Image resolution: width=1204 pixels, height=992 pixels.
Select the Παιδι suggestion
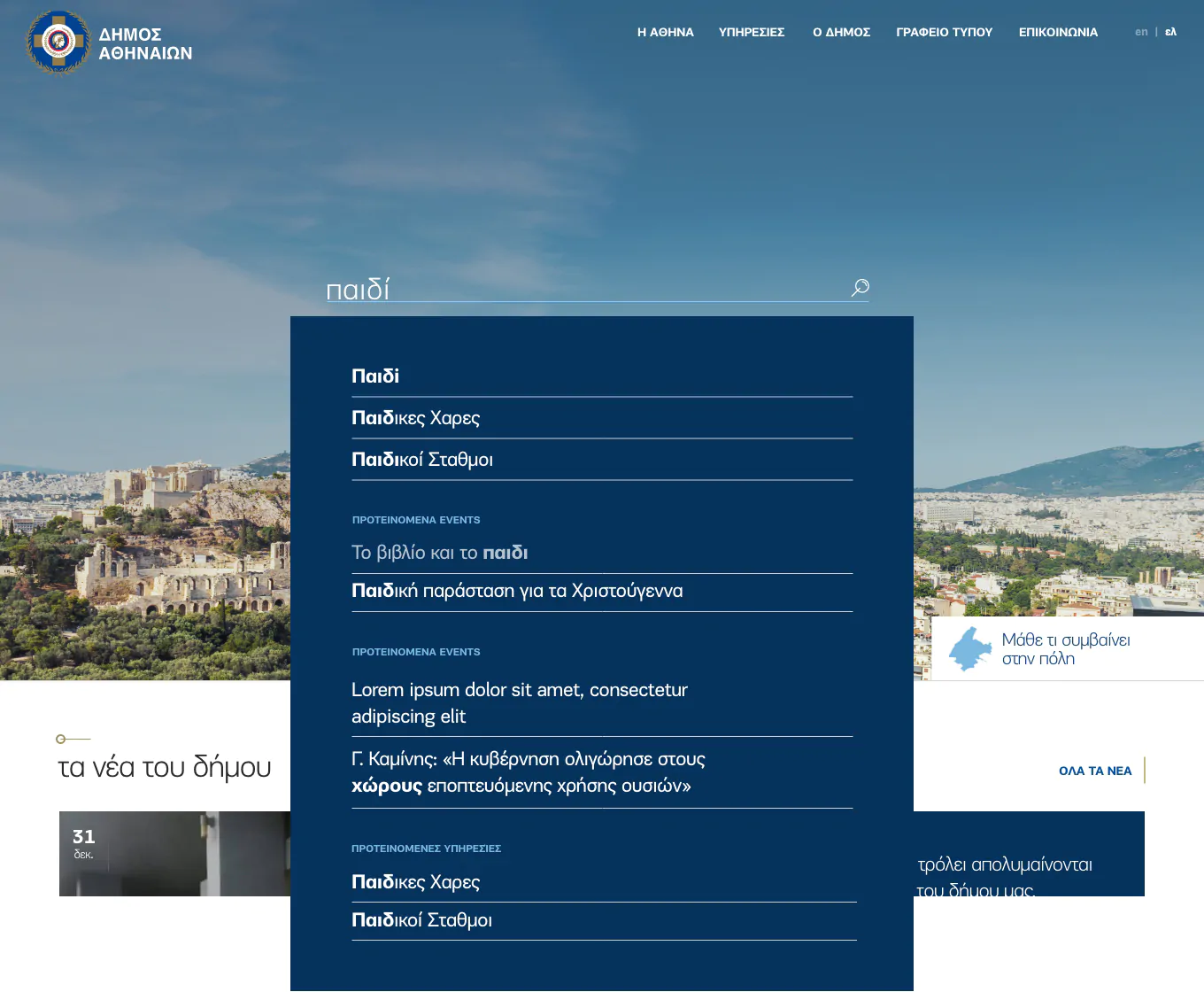coord(602,376)
